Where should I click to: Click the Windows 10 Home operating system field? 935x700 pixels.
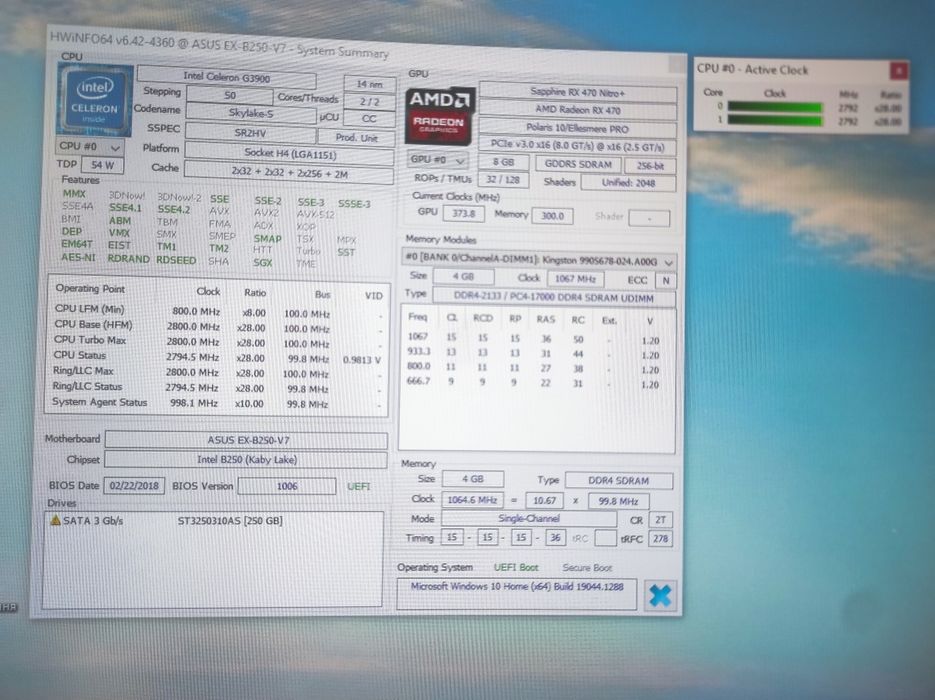pyautogui.click(x=516, y=594)
